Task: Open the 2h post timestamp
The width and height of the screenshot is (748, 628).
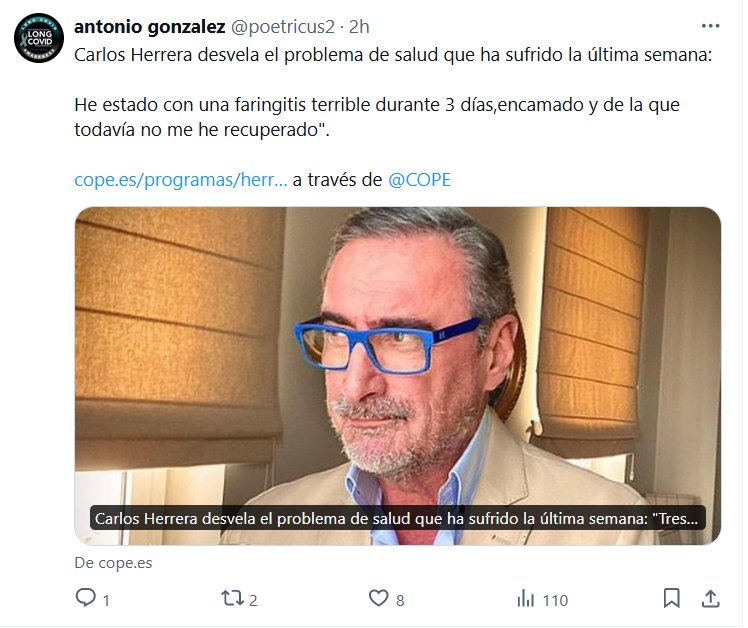Action: 359,27
